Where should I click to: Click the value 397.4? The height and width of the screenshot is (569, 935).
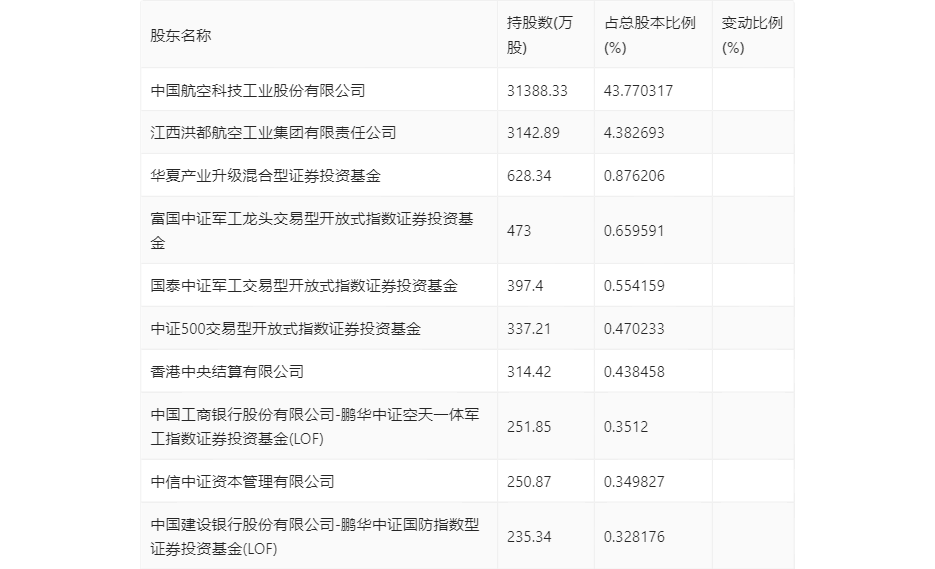coord(525,286)
